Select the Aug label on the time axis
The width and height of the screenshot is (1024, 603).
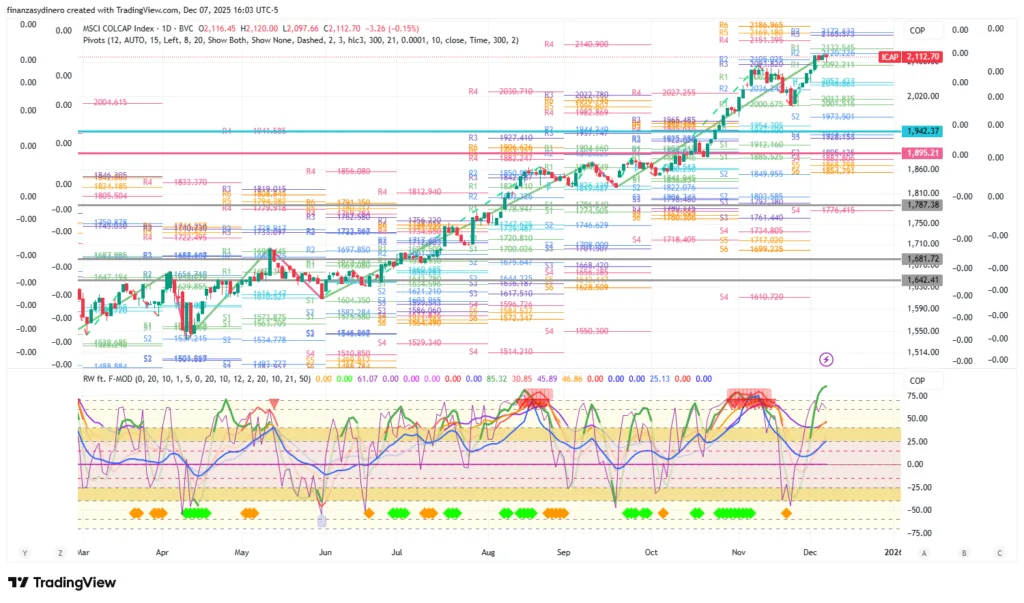pyautogui.click(x=487, y=552)
